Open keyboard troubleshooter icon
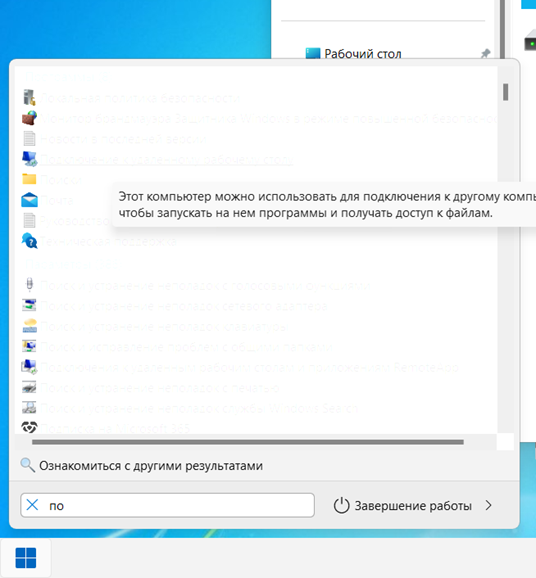Viewport: 536px width, 578px height. [29, 326]
